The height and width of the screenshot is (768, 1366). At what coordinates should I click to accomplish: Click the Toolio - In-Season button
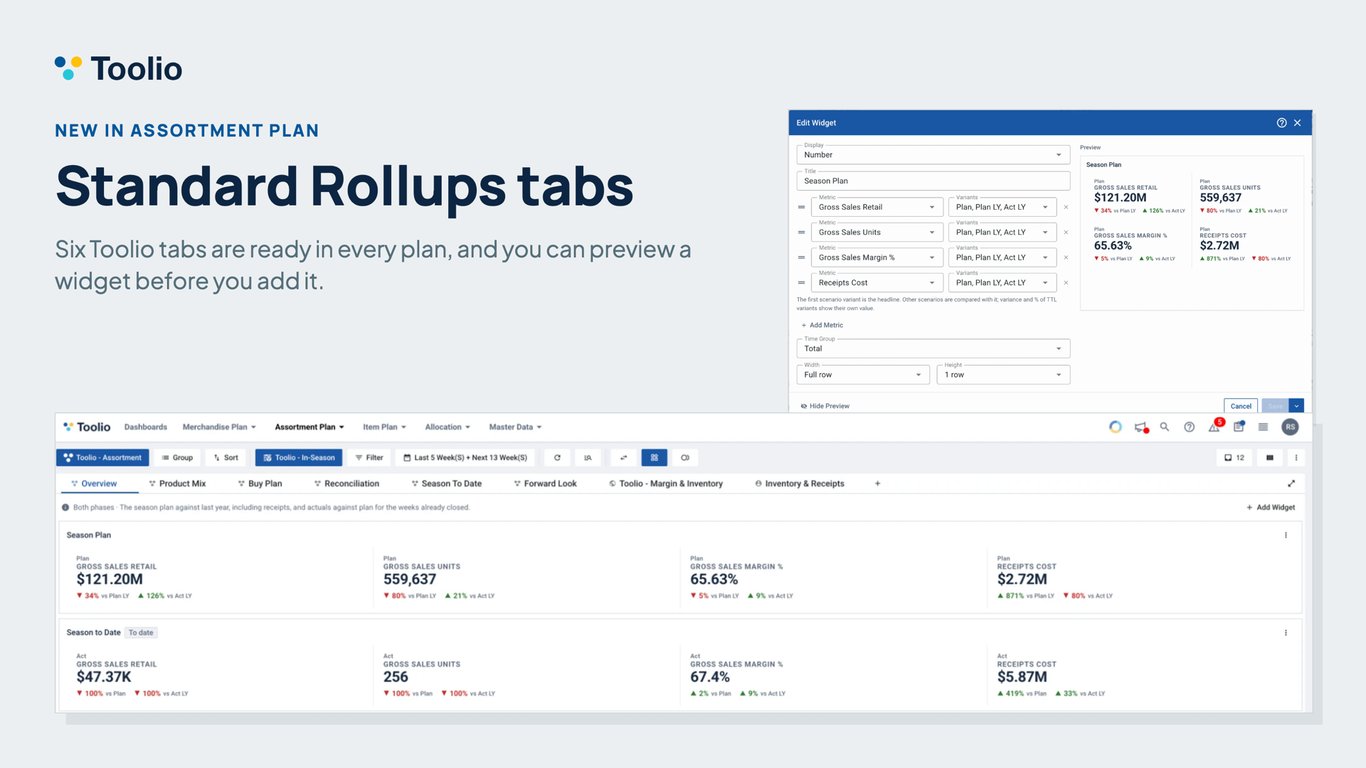[x=299, y=457]
